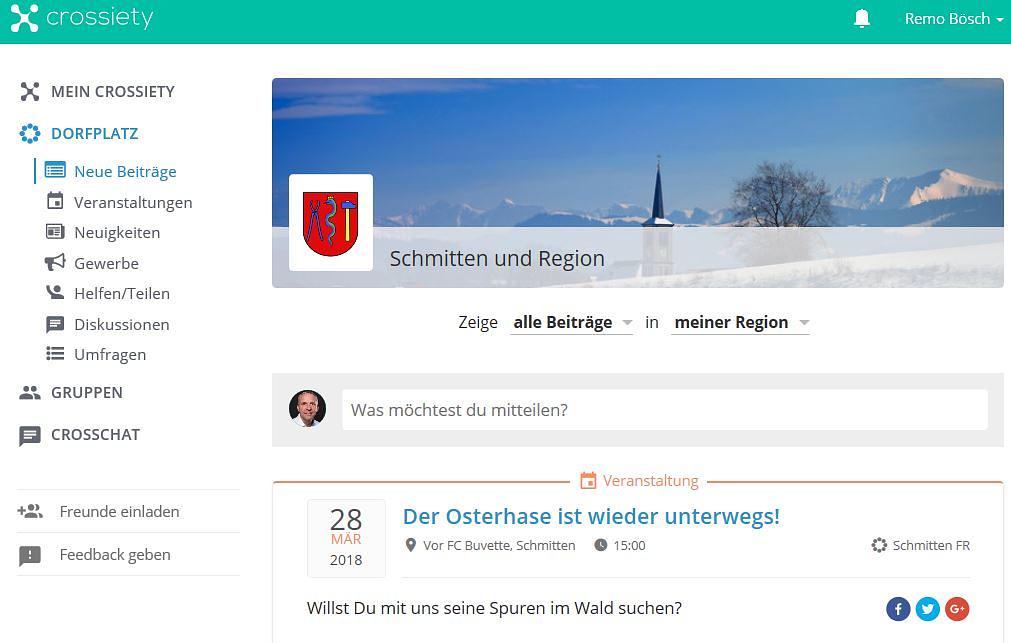The image size is (1011, 643).
Task: Click the Freunde einladen link
Action: click(119, 512)
